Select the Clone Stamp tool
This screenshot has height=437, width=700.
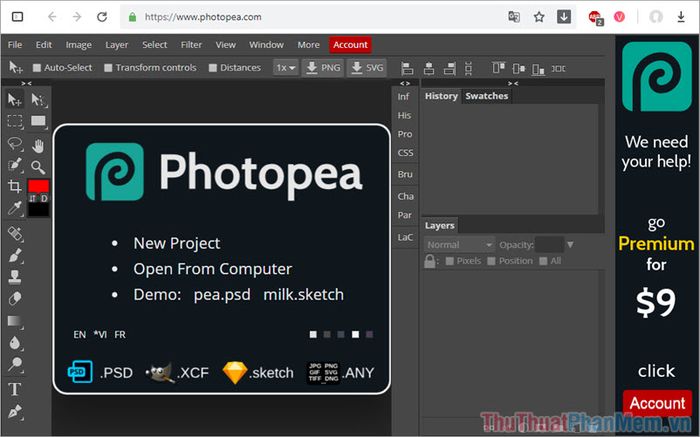click(15, 277)
